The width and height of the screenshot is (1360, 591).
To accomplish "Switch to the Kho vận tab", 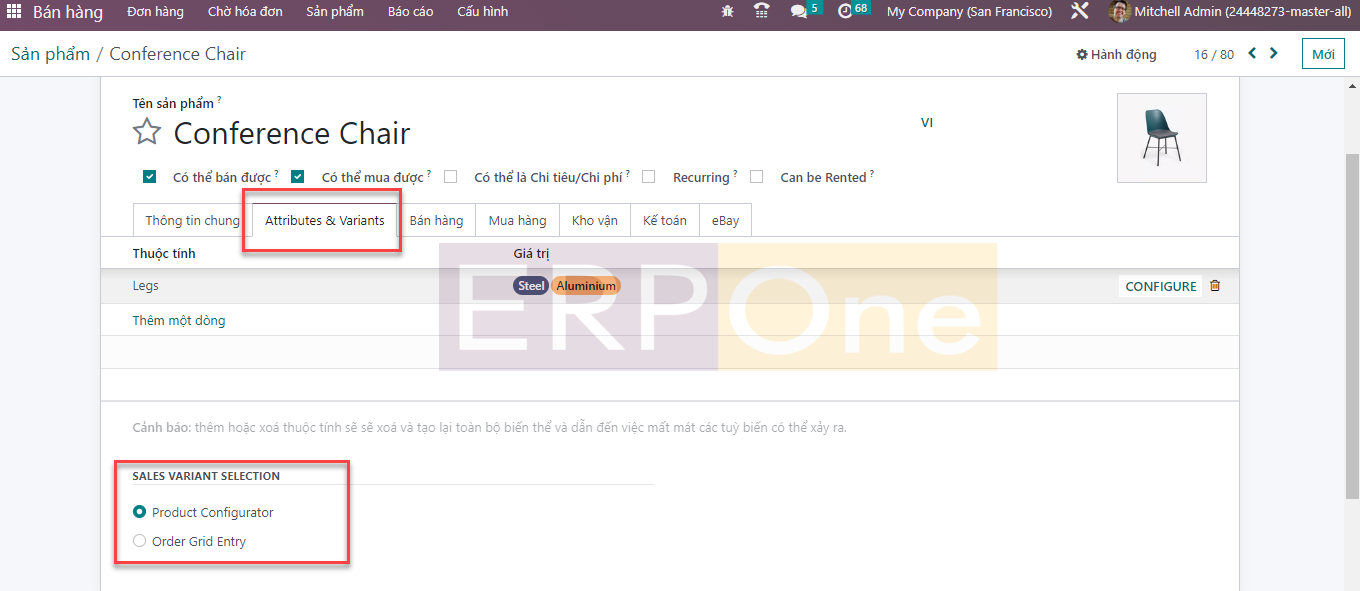I will coord(594,220).
